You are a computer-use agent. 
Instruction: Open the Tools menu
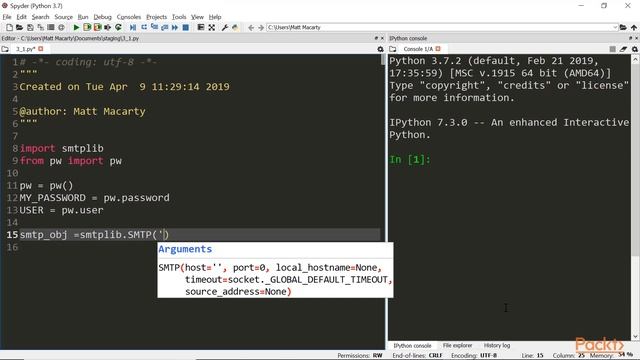(179, 17)
